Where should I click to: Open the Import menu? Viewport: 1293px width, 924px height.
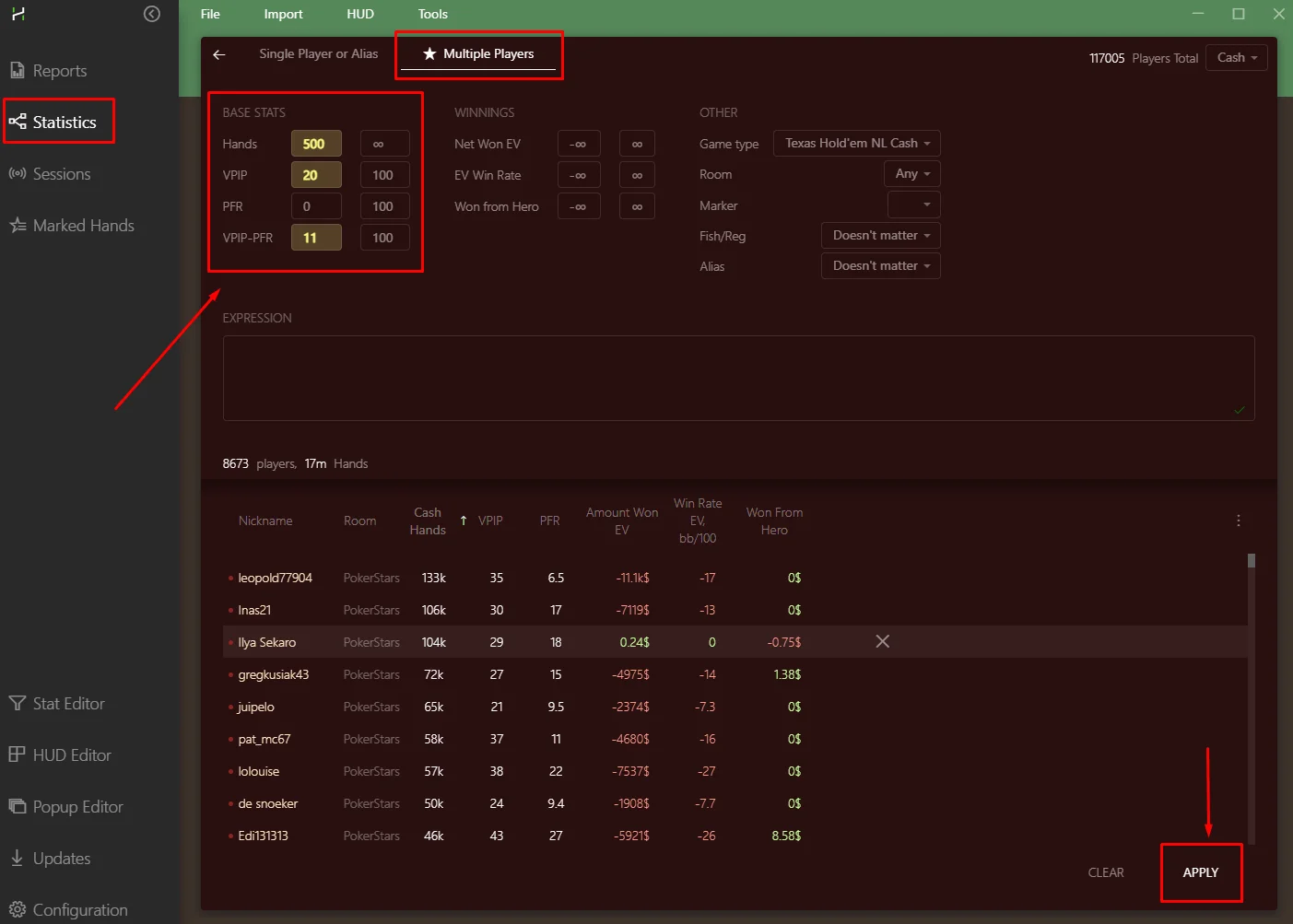tap(283, 14)
